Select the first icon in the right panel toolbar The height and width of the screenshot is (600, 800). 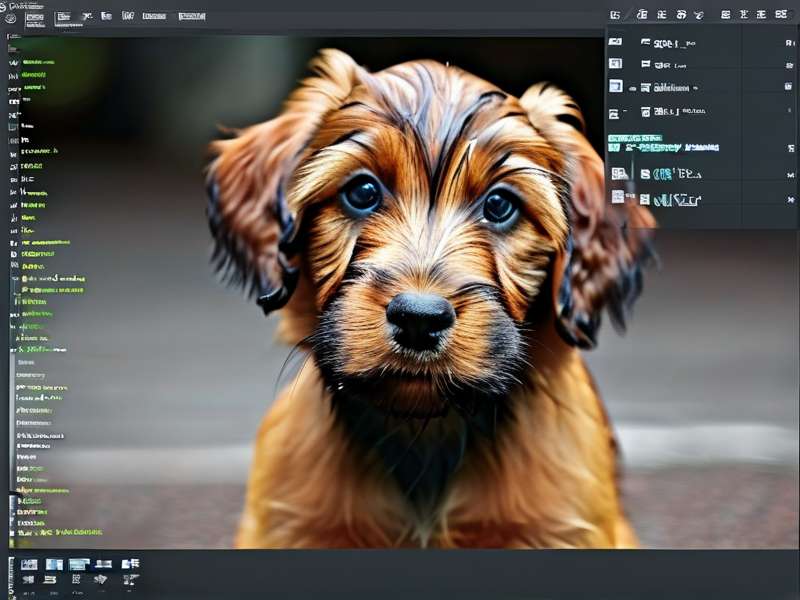615,15
